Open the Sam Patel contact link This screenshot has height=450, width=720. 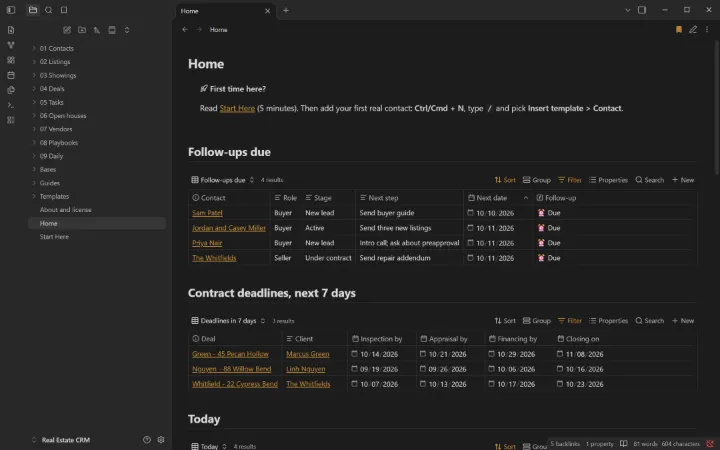coord(207,213)
